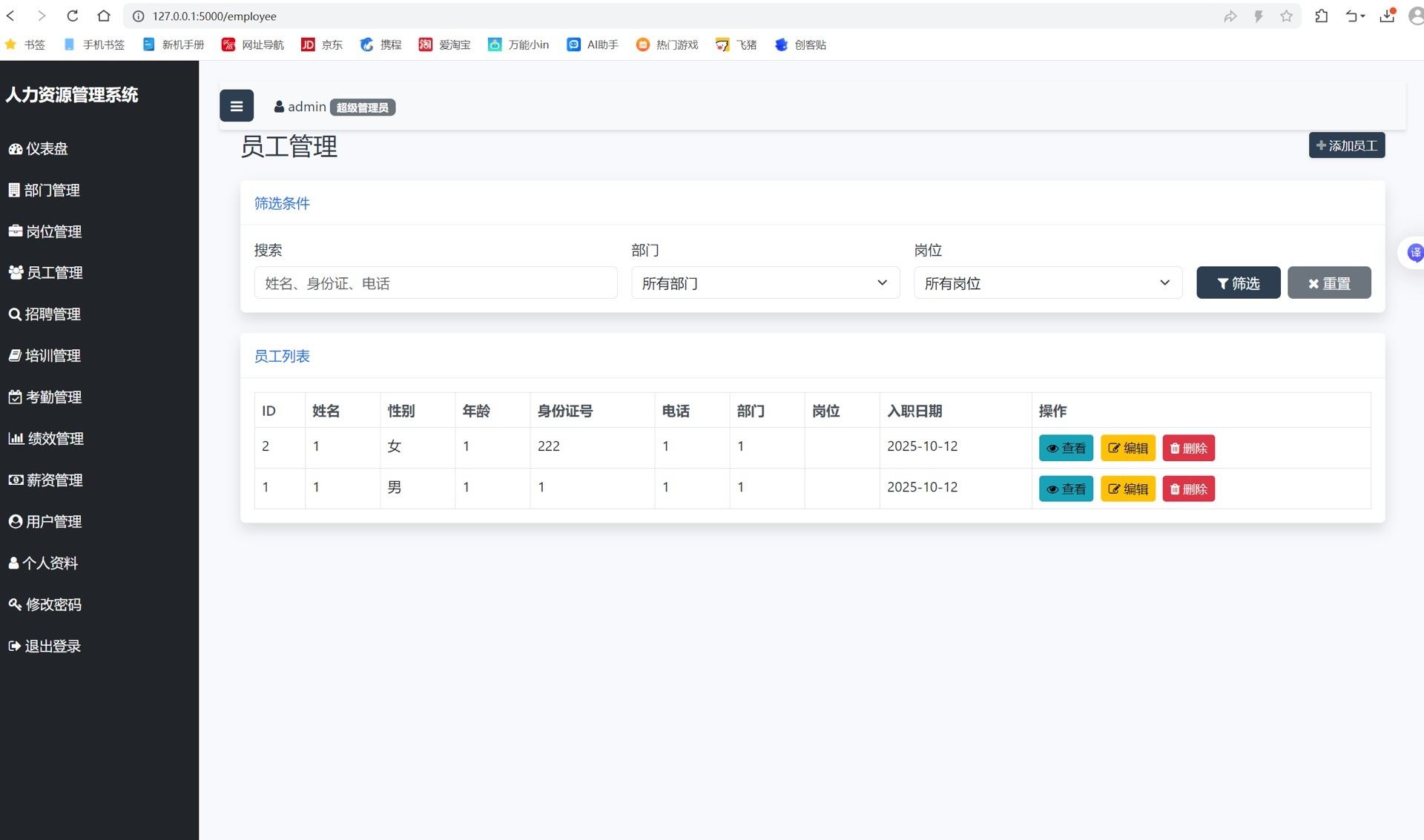Screen dimensions: 1424x840
Task: Delete the employee with ID 2
Action: (x=1187, y=448)
